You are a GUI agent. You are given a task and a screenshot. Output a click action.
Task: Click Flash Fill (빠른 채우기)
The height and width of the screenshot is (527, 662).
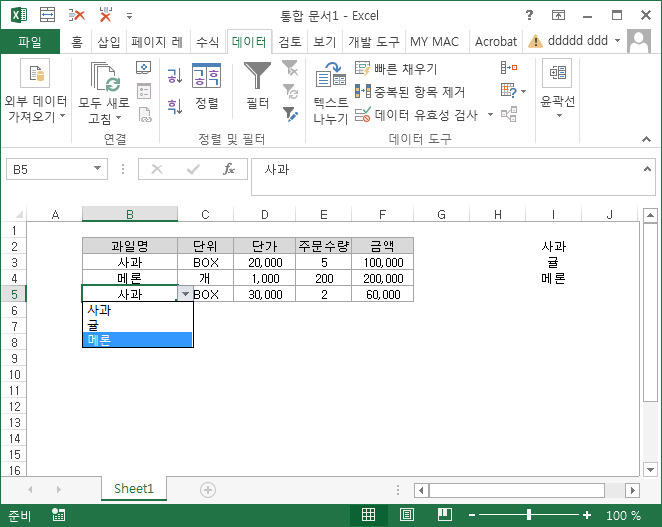(x=396, y=68)
